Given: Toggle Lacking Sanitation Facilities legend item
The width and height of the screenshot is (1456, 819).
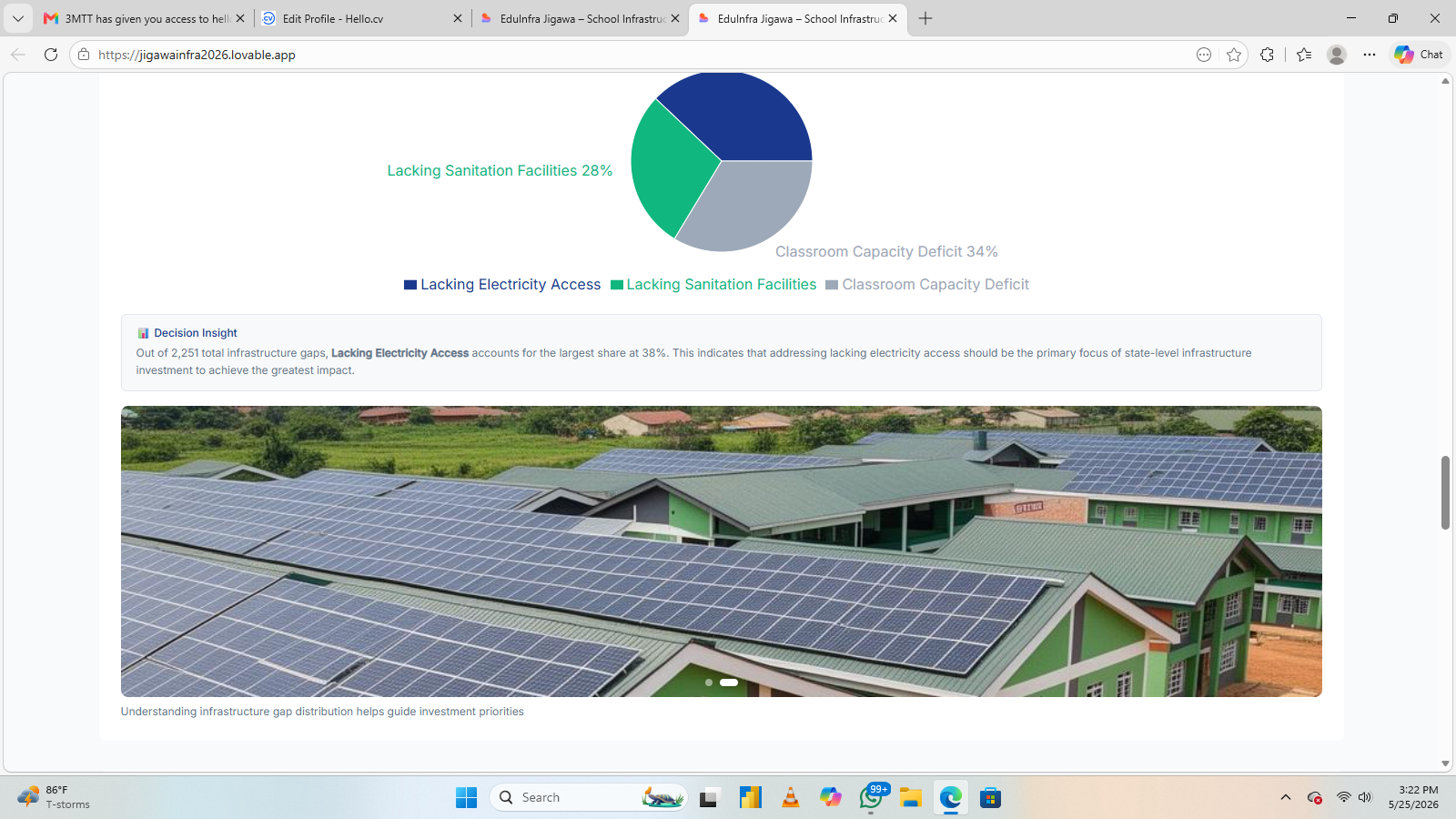Looking at the screenshot, I should (713, 285).
